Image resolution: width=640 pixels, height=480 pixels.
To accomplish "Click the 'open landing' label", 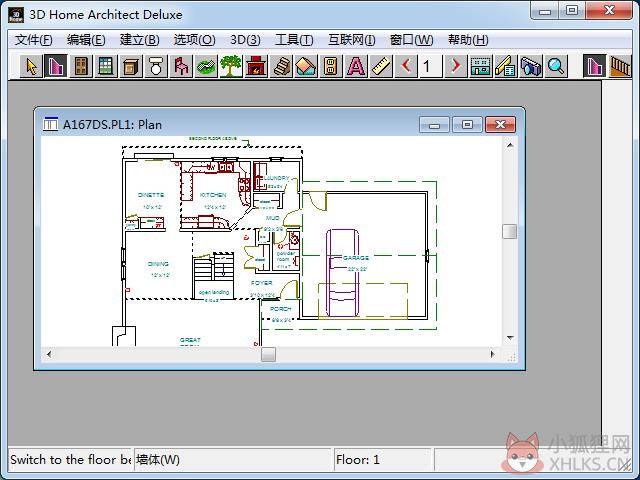I will tap(214, 292).
